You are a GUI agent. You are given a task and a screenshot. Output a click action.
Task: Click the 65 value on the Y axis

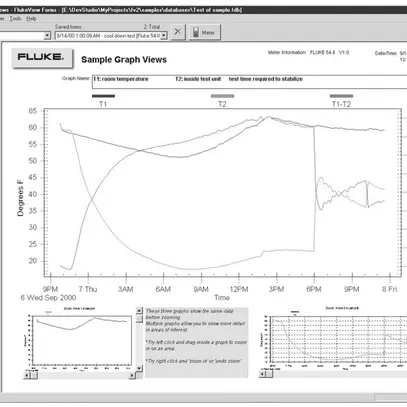(x=33, y=111)
